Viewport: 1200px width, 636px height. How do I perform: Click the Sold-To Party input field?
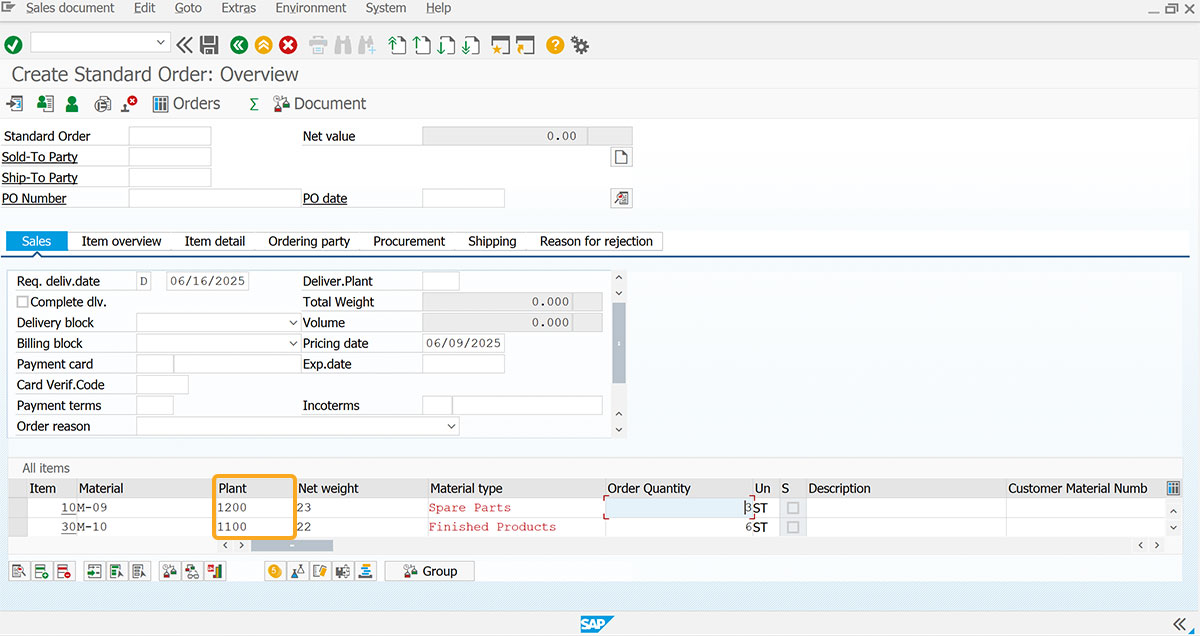point(170,157)
